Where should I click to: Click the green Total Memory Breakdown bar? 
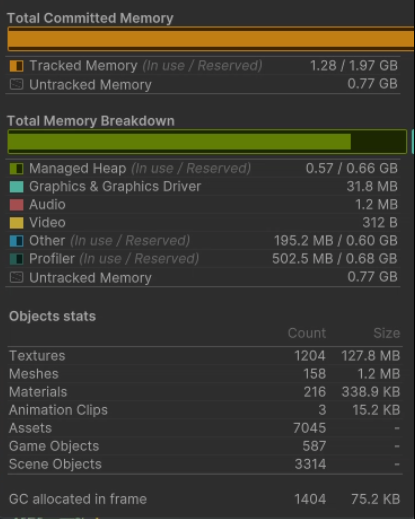click(207, 142)
